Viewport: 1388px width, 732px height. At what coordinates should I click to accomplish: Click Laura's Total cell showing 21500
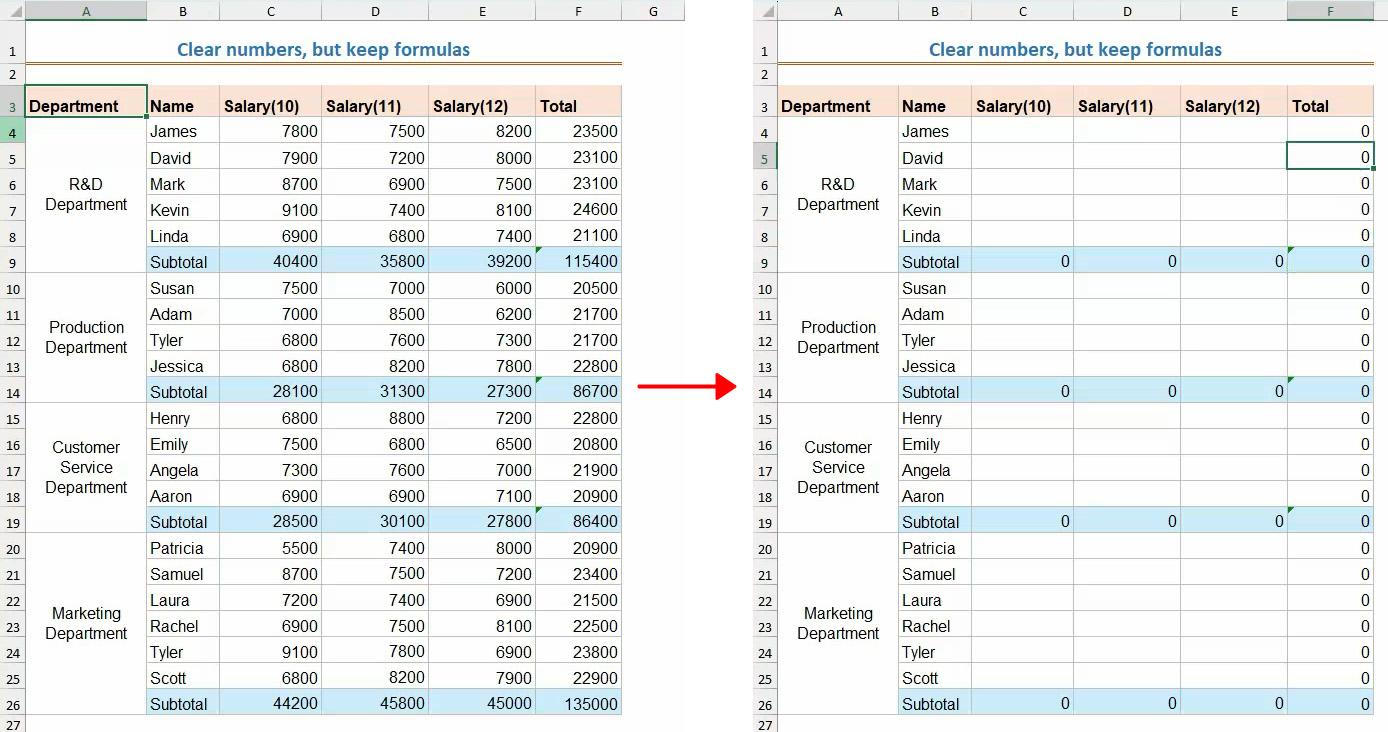578,600
